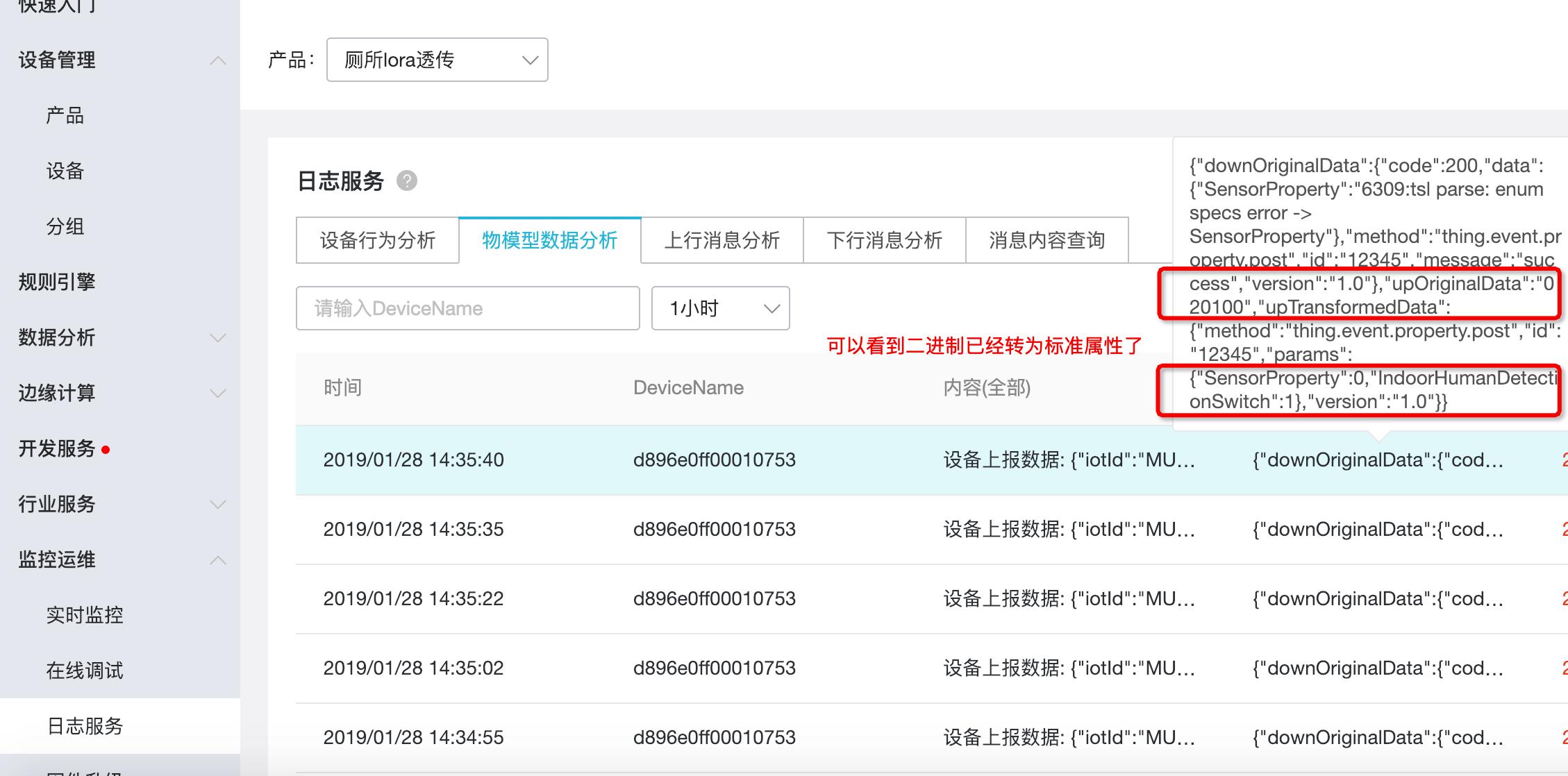Click 开发服务 item with red notification dot
Viewport: 1568px width, 776px height.
coord(56,449)
